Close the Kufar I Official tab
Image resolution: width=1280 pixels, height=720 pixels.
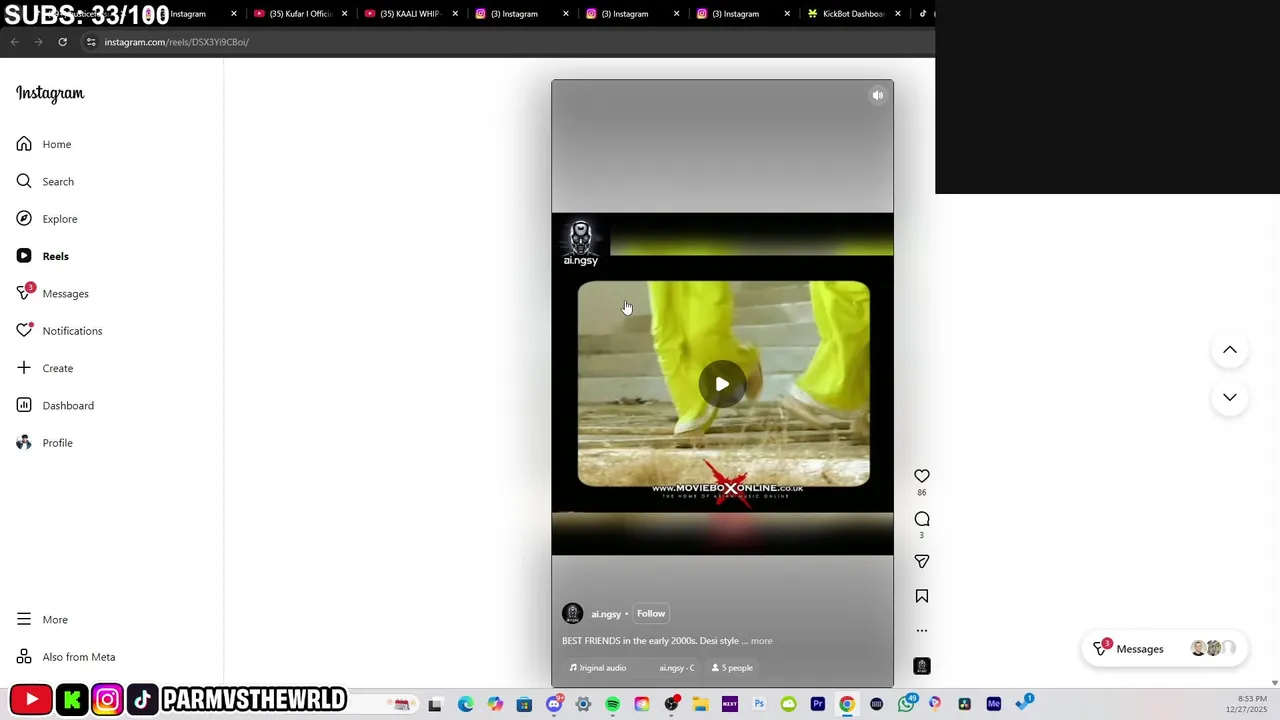click(x=345, y=14)
